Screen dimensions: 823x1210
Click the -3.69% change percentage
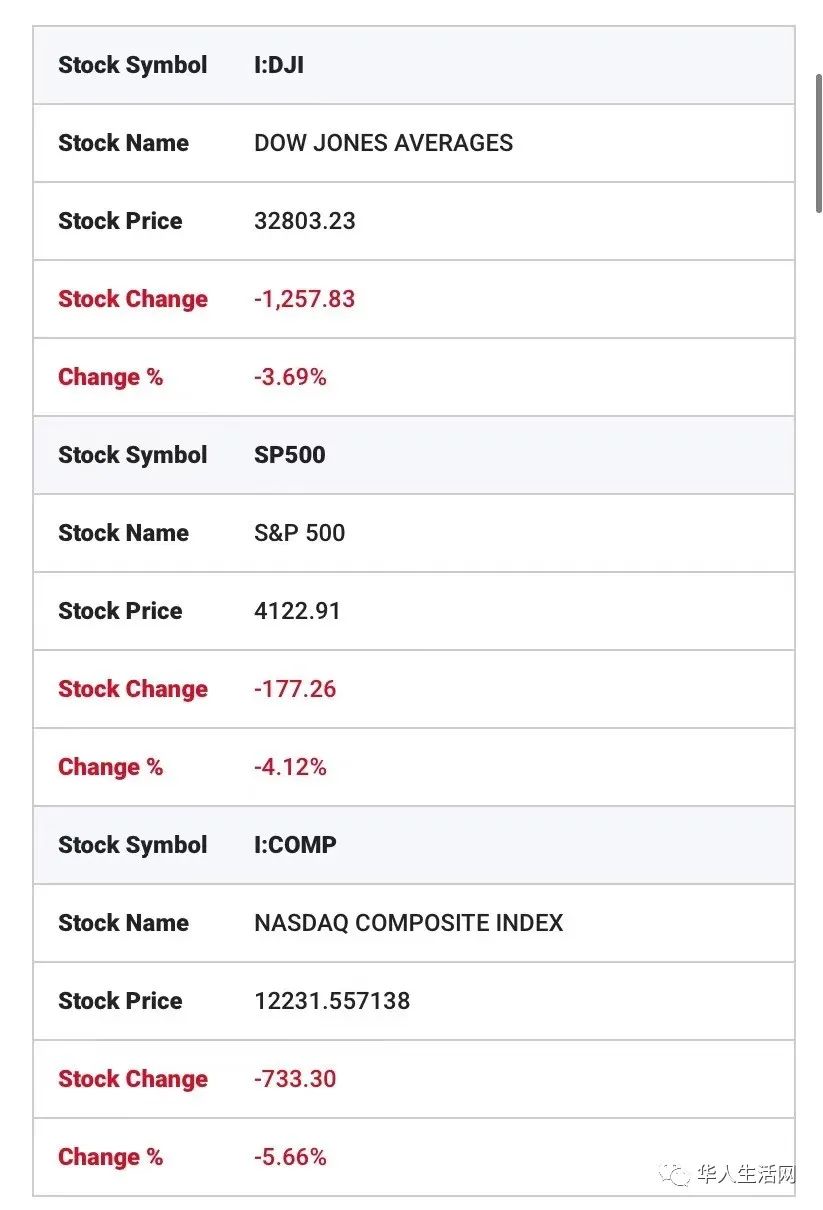pos(290,377)
